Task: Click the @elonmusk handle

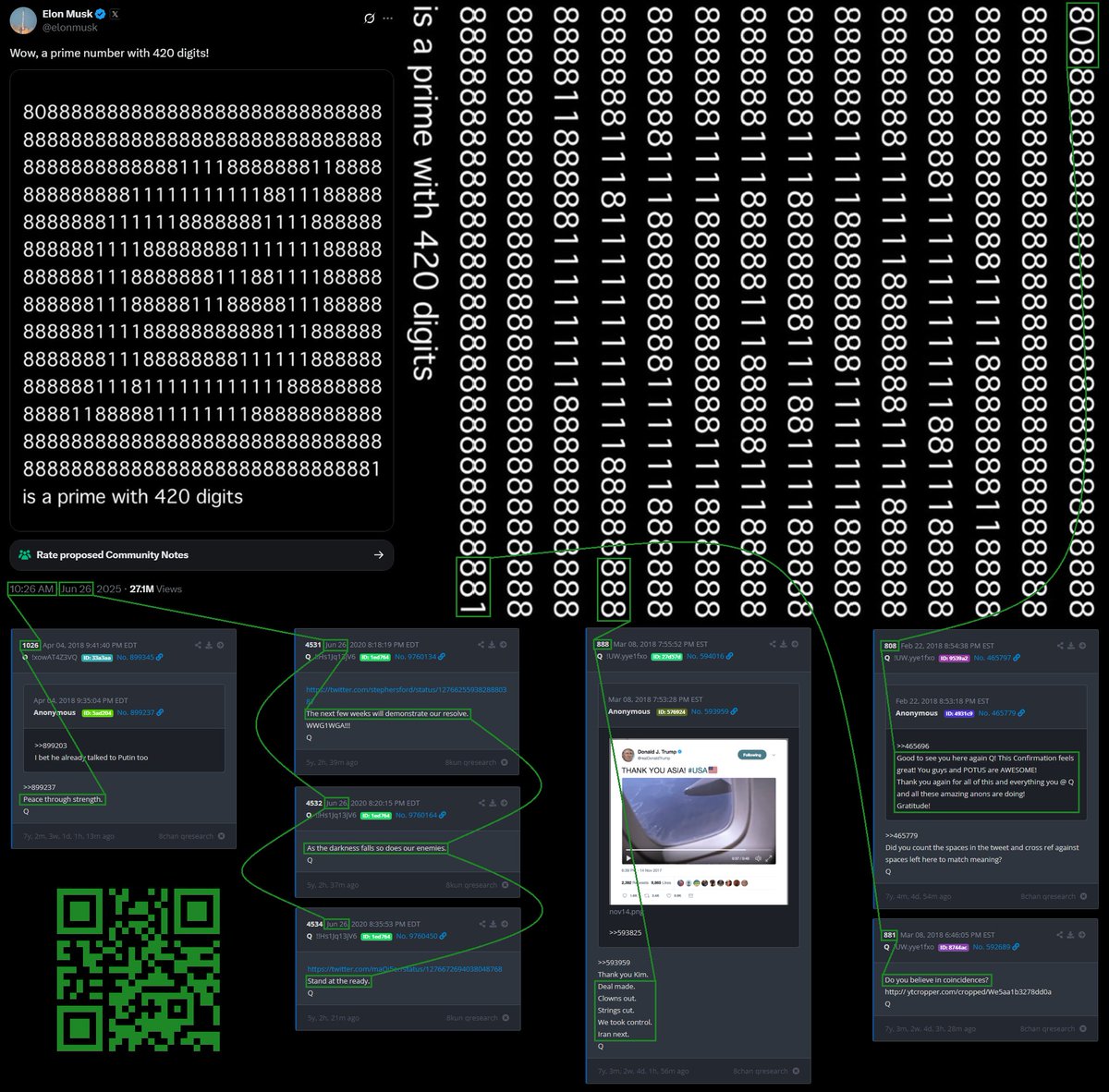Action: (x=69, y=28)
